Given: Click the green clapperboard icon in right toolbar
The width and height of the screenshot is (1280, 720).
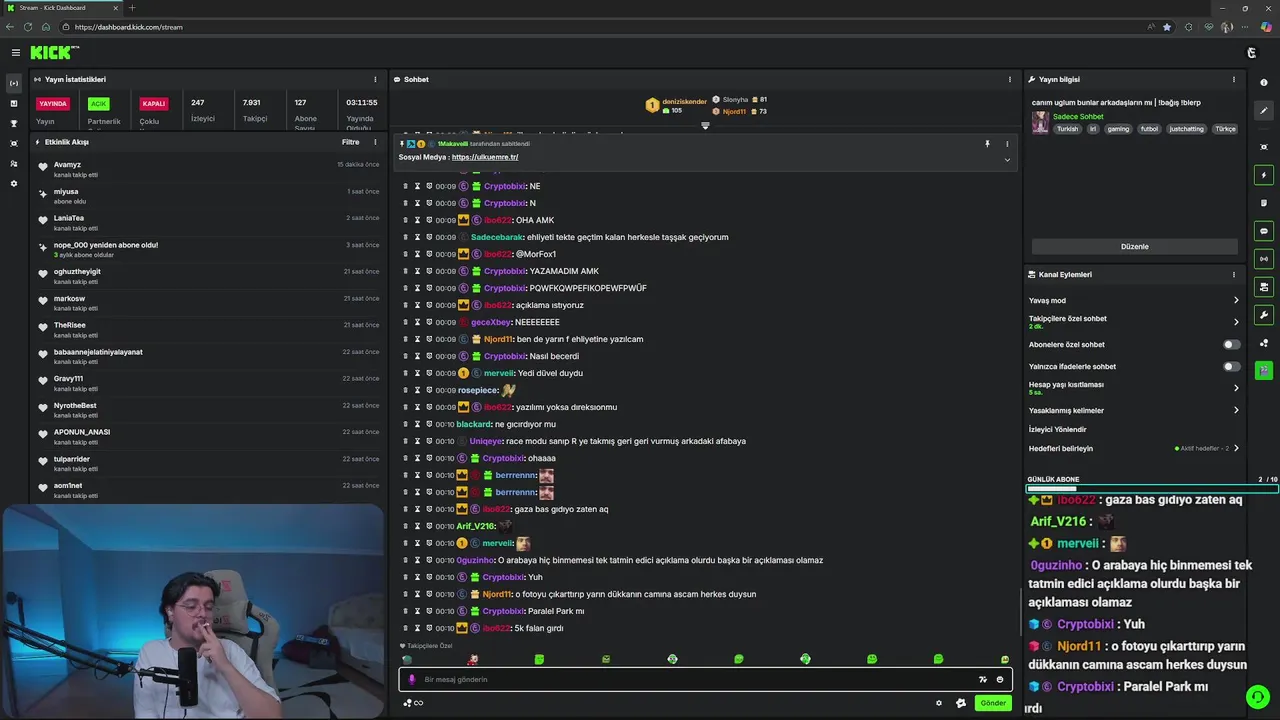Looking at the screenshot, I should coord(1264,371).
